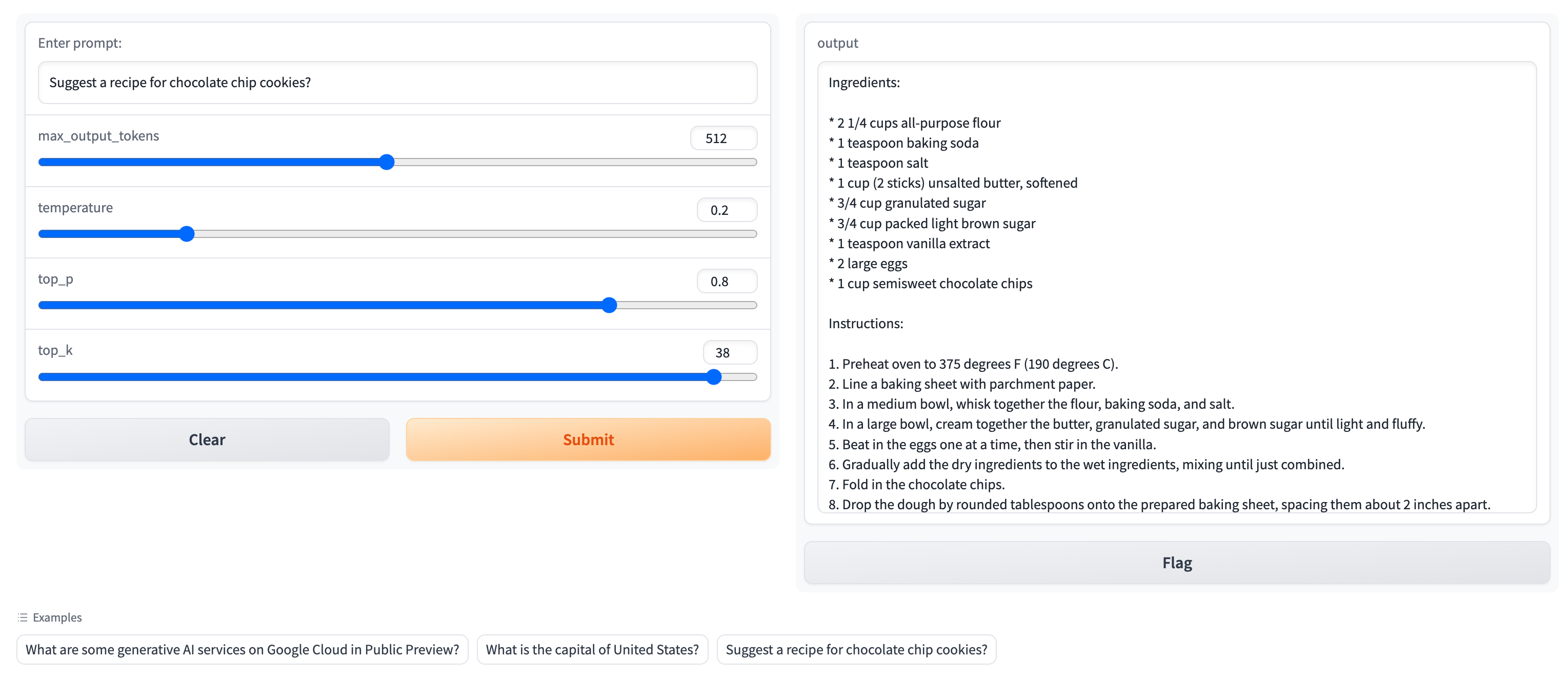Click the Examples section label

point(57,617)
